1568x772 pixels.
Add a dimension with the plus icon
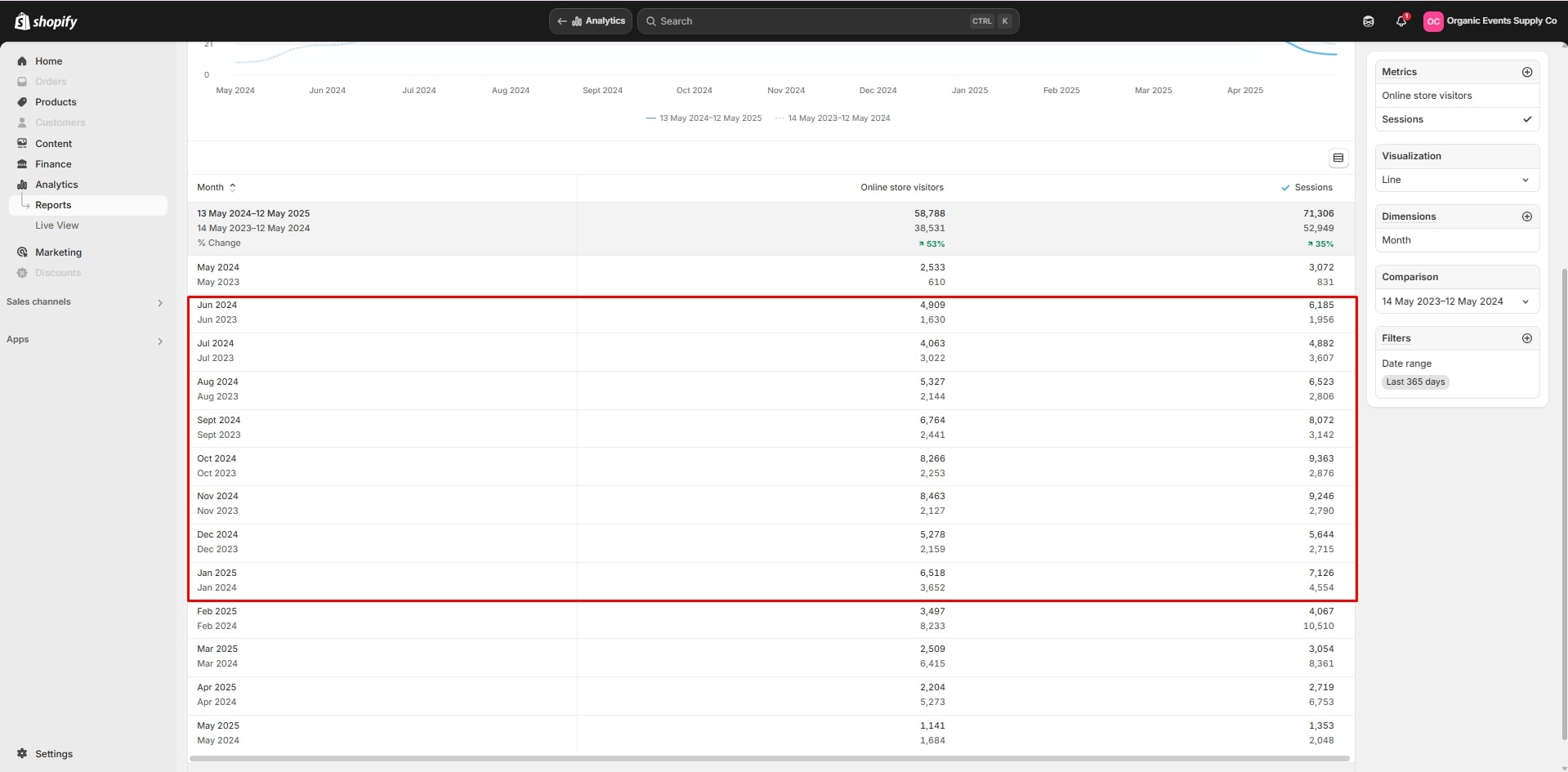pos(1526,216)
